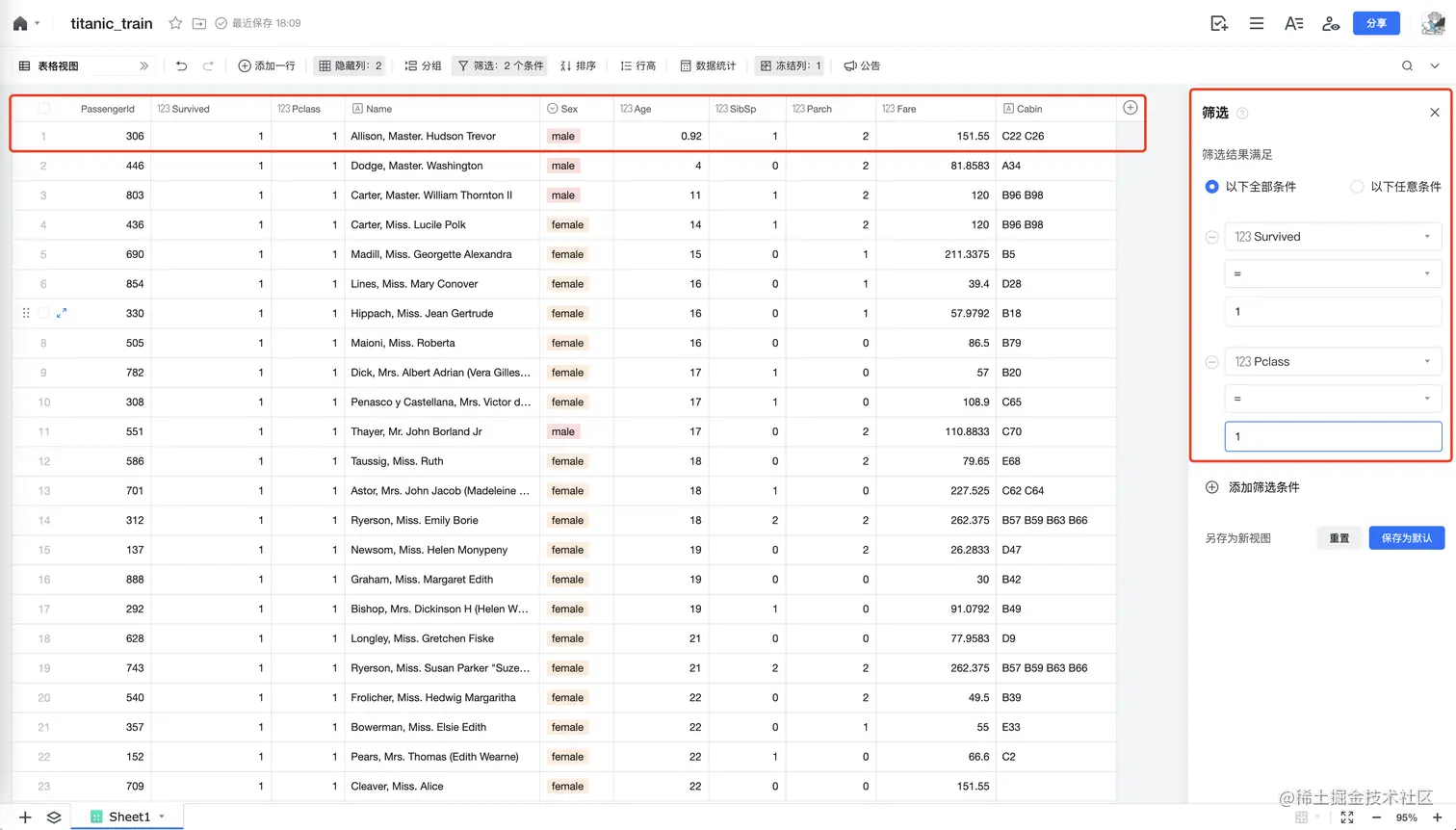This screenshot has width=1456, height=830.
Task: Click the user avatar
Action: point(1433,23)
